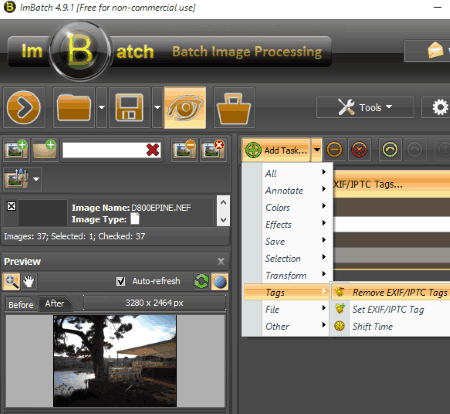The image size is (450, 414).
Task: Open settings with the gear icon
Action: coord(440,107)
